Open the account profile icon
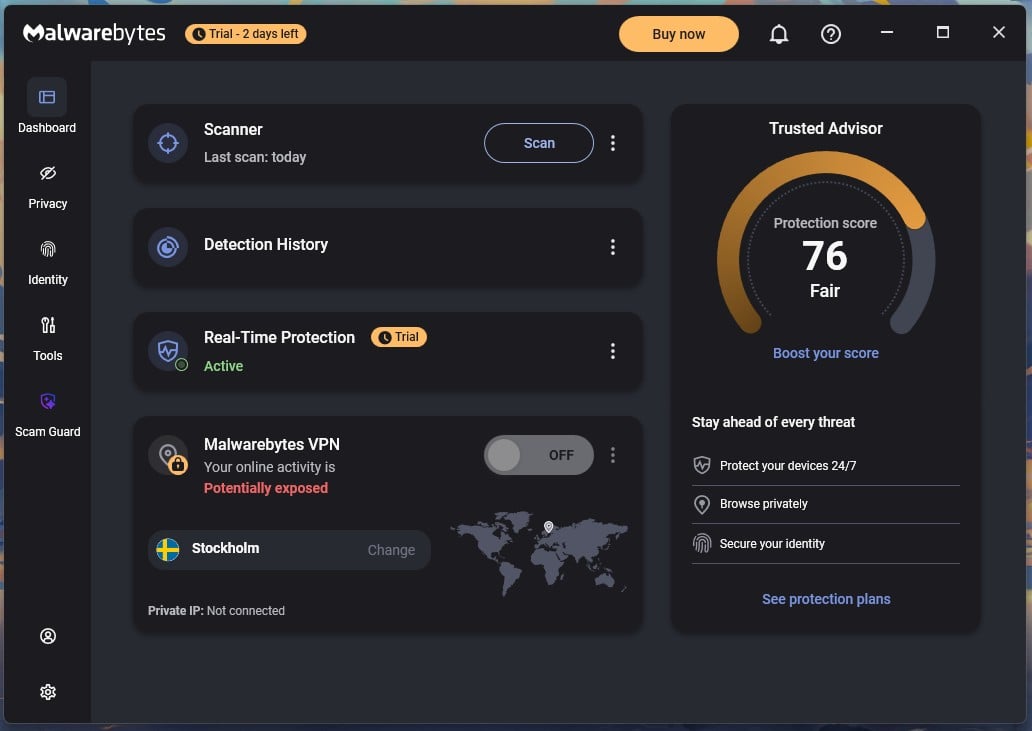The width and height of the screenshot is (1032, 731). click(47, 636)
